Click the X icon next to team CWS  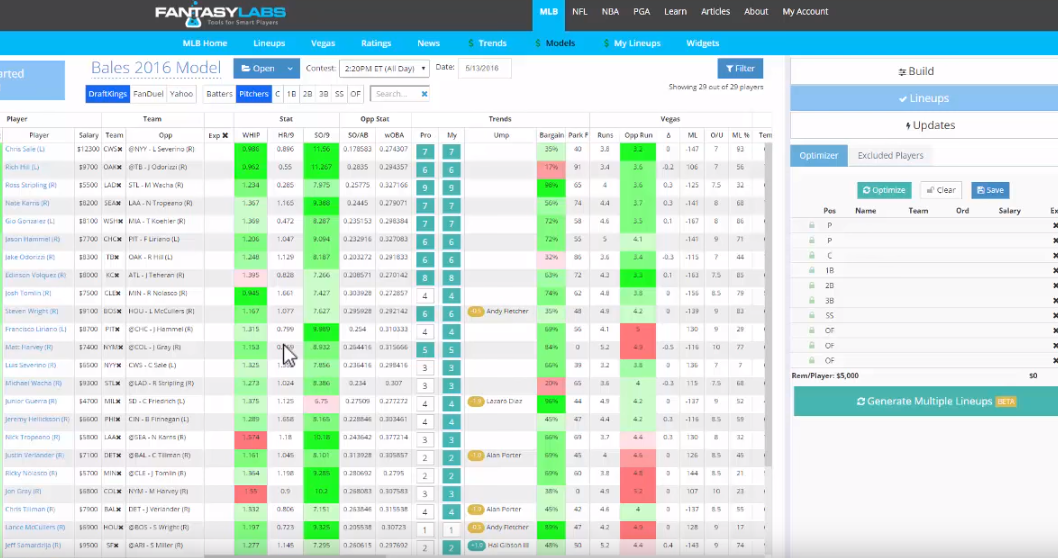(x=120, y=149)
